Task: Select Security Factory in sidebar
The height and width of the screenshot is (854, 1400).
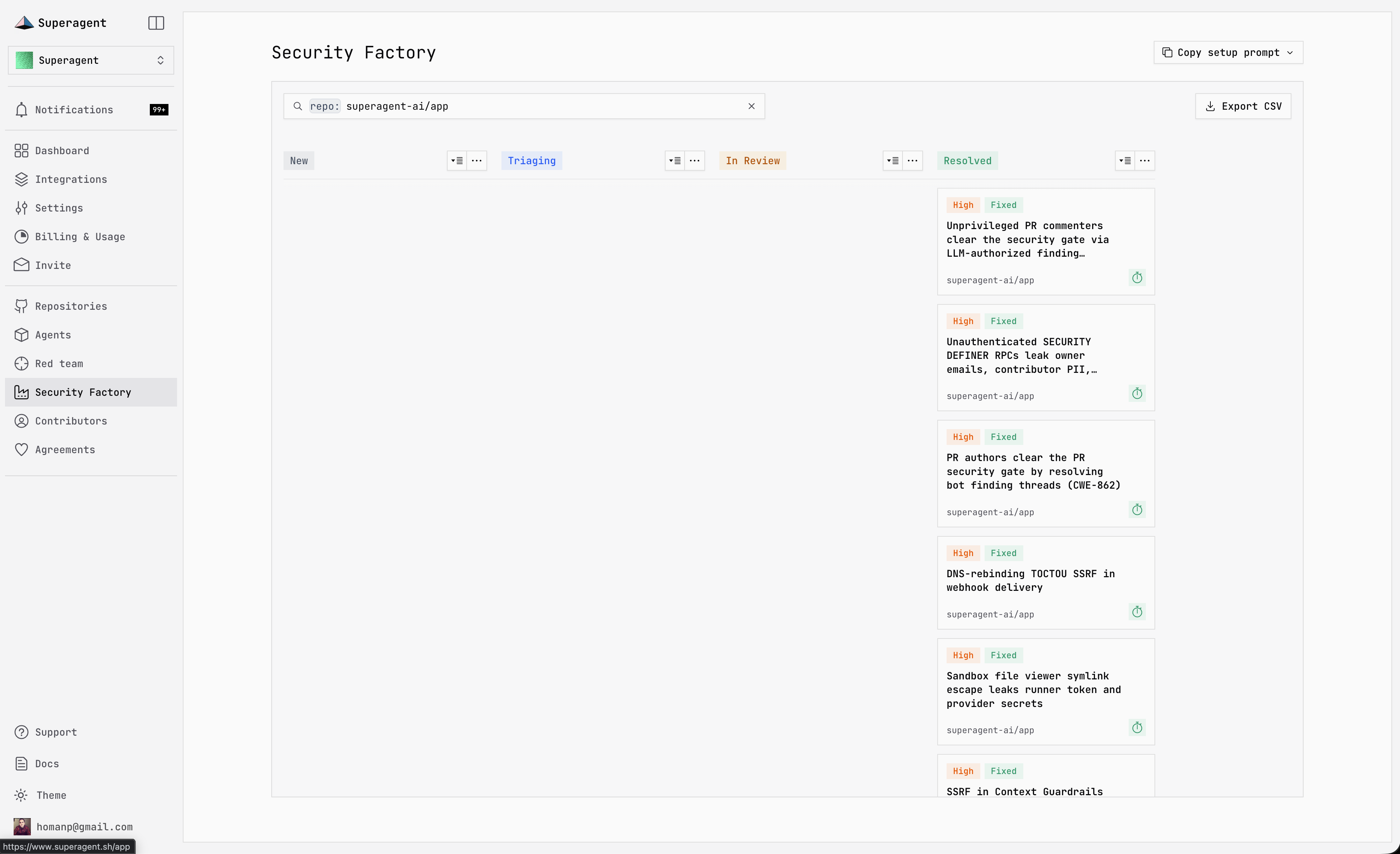Action: 91,392
